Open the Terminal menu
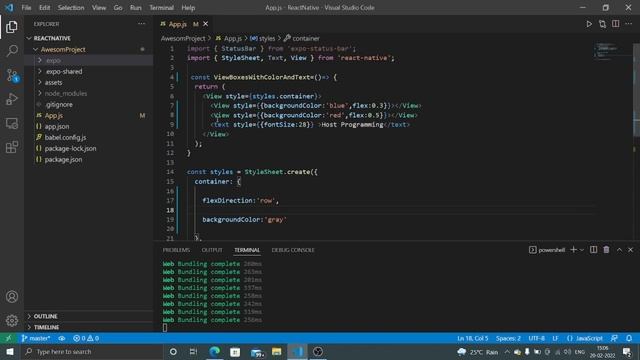The height and width of the screenshot is (360, 640). 161,8
